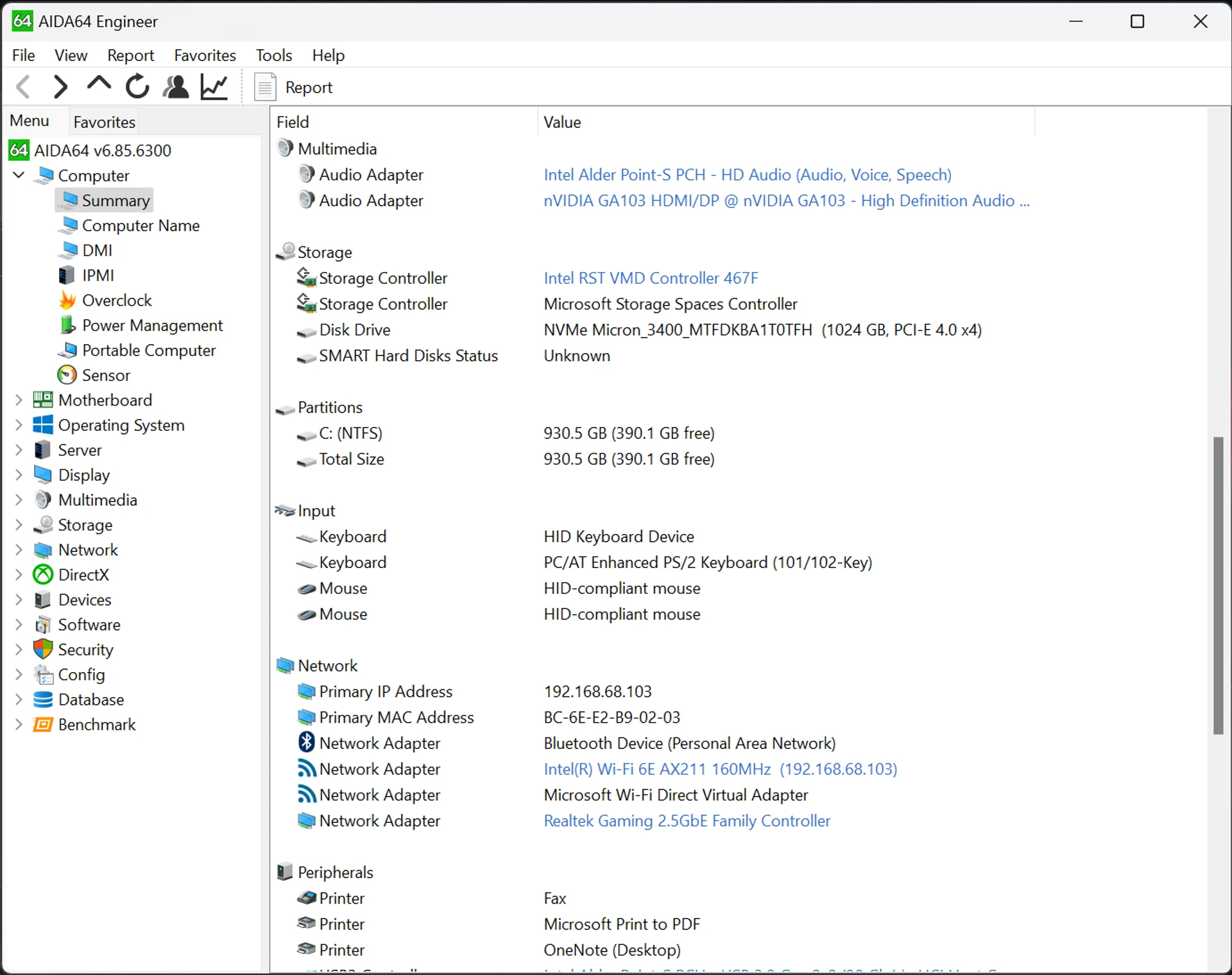
Task: Expand the Multimedia tree node
Action: [x=19, y=500]
